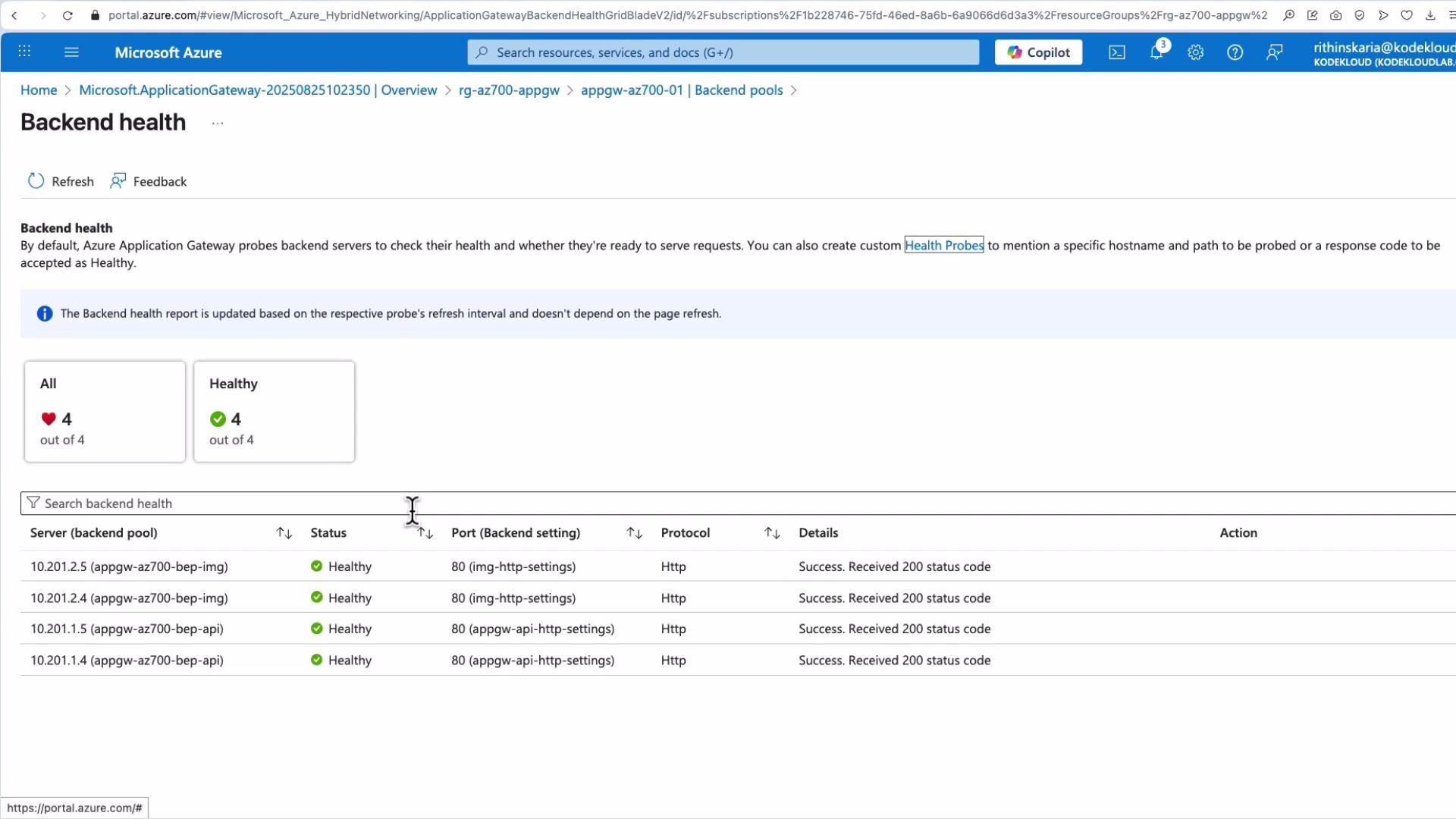
Task: Click the browser address bar URL
Action: coord(687,15)
